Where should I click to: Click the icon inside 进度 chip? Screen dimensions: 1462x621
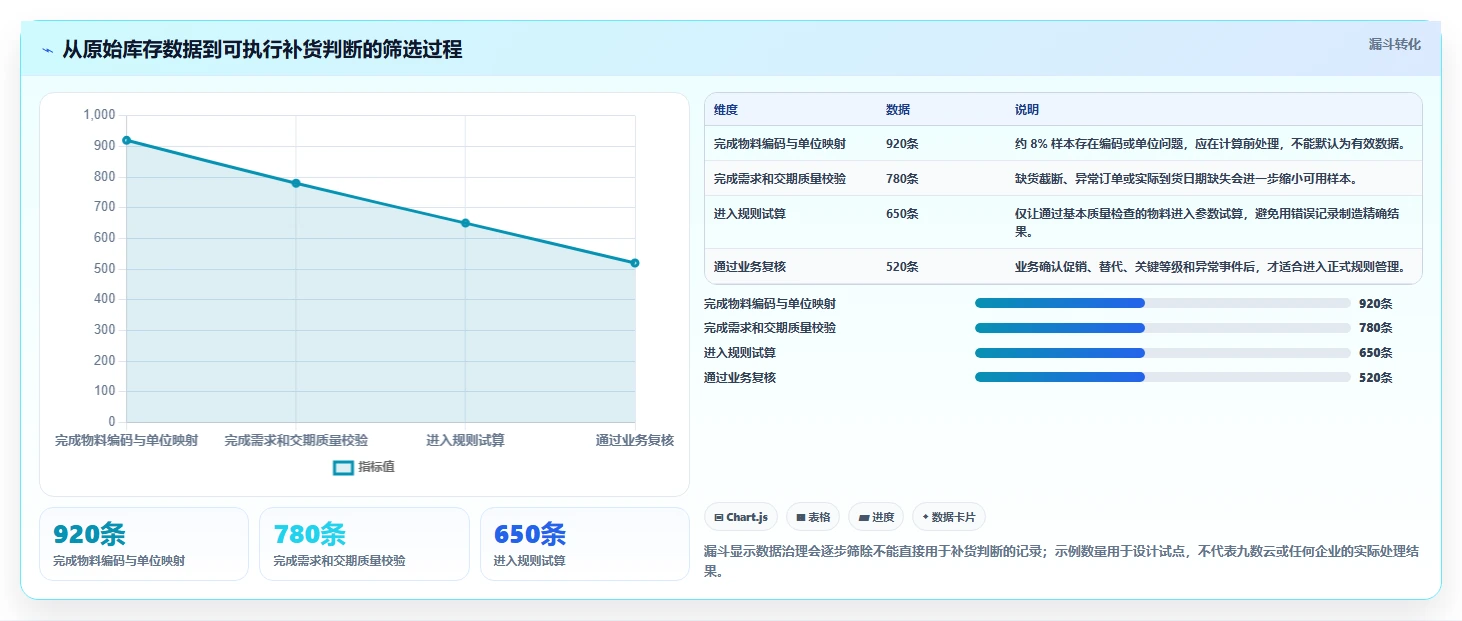coord(864,518)
